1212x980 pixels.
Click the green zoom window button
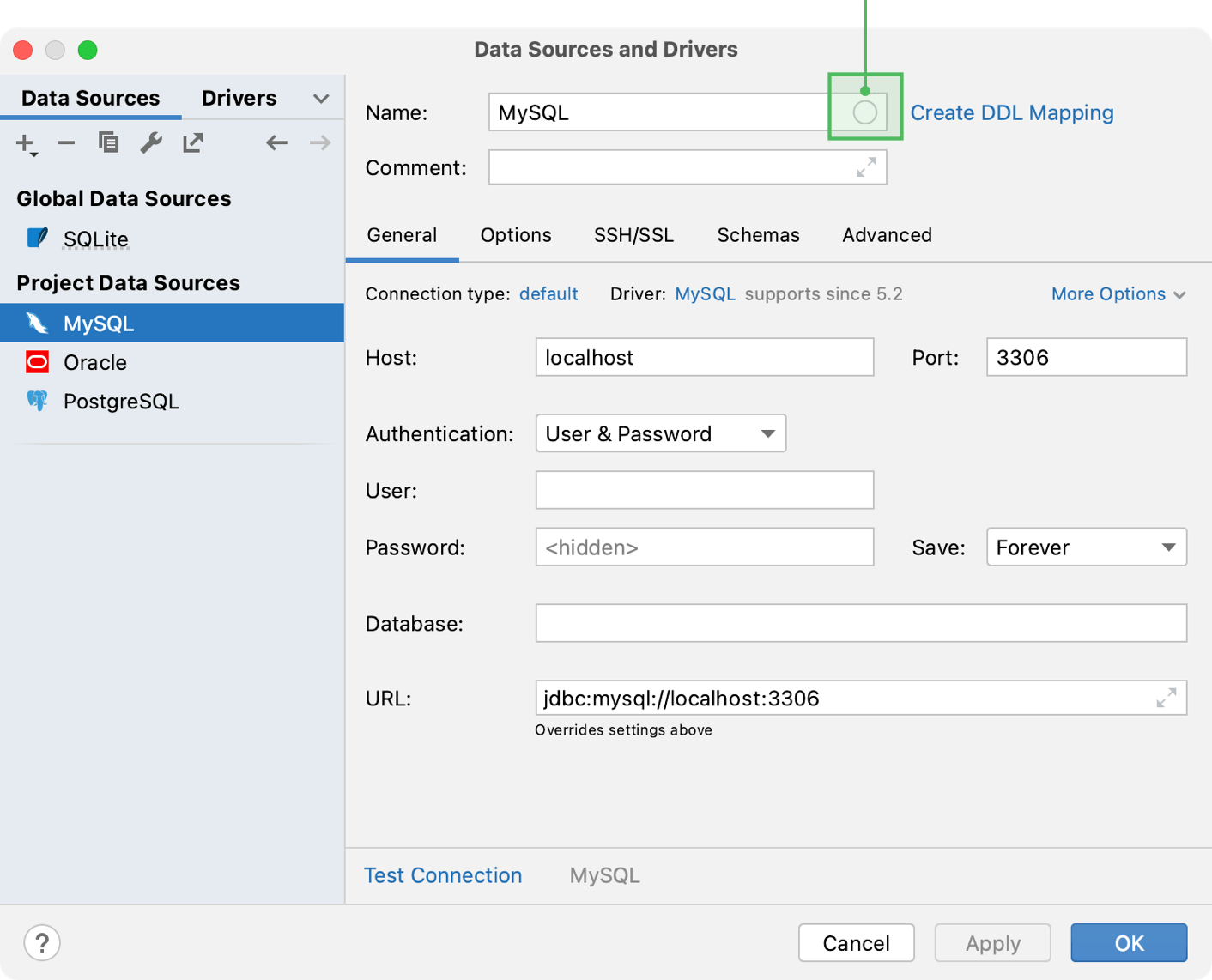88,50
